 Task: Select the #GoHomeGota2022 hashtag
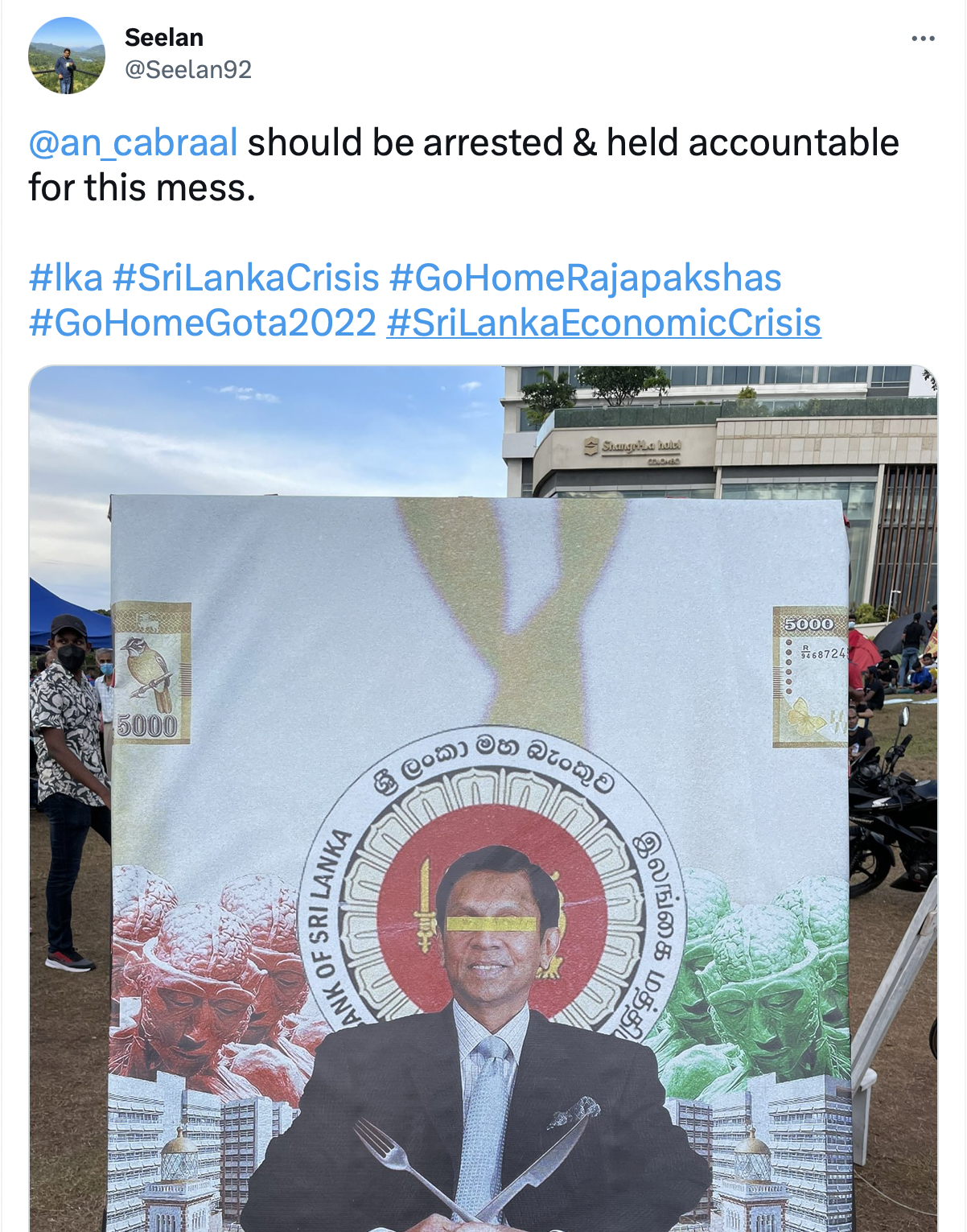203,323
